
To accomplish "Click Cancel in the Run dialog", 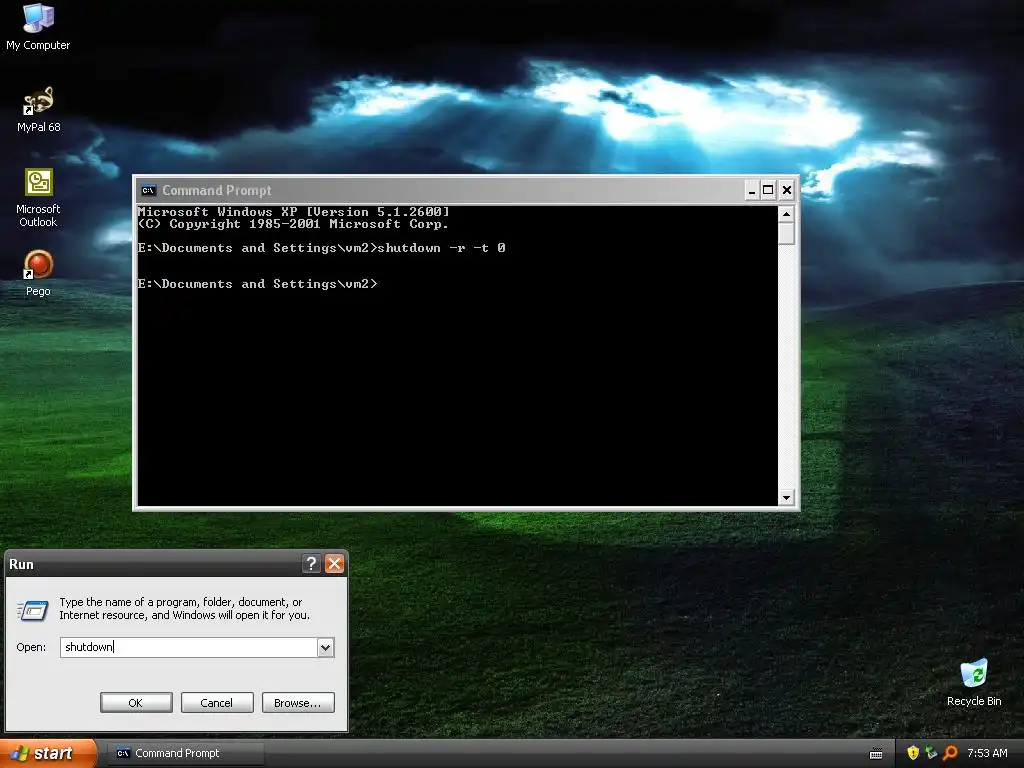I will tap(217, 703).
